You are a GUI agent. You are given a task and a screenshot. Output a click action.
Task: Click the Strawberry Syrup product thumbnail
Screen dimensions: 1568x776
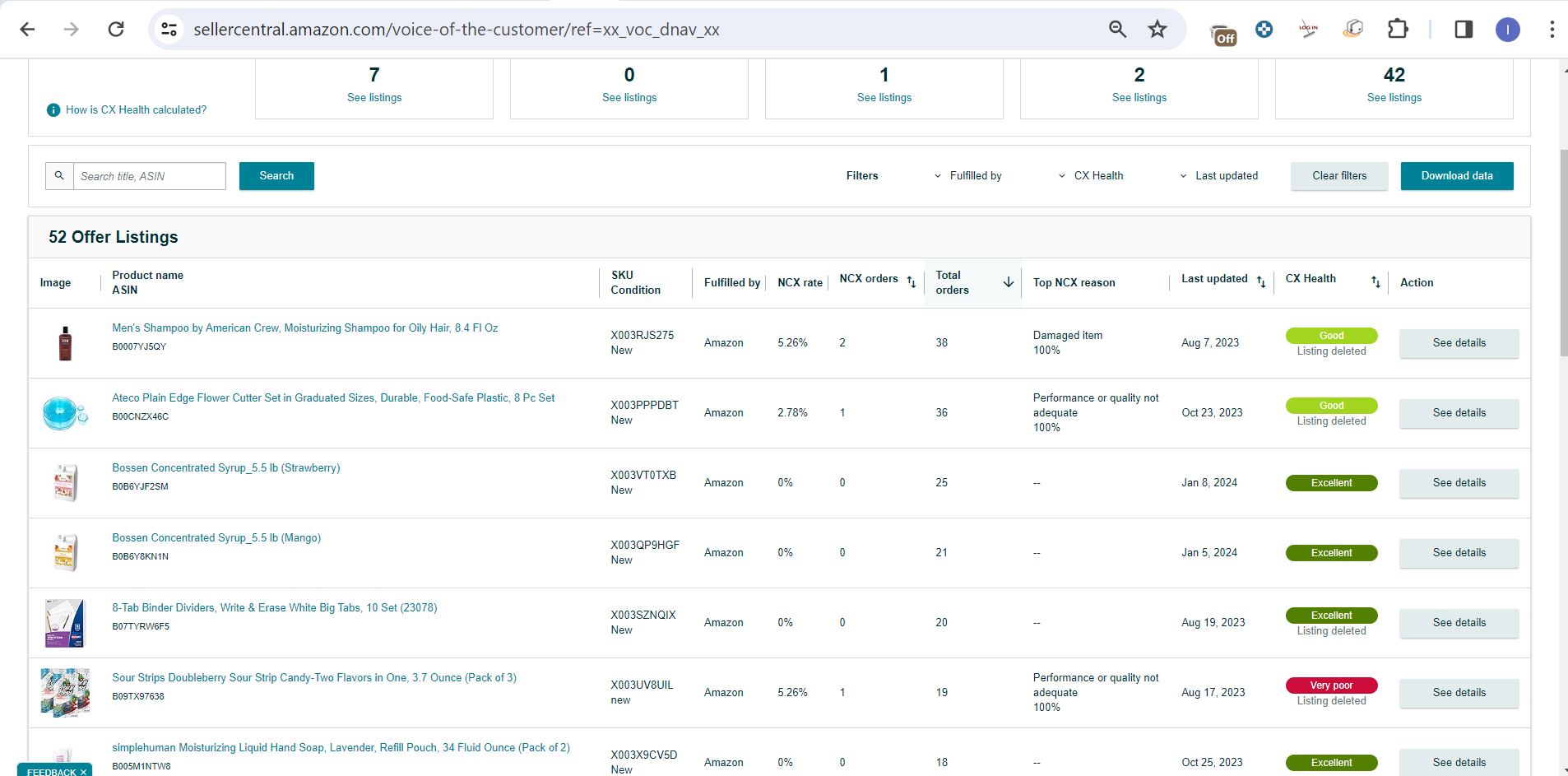click(65, 483)
